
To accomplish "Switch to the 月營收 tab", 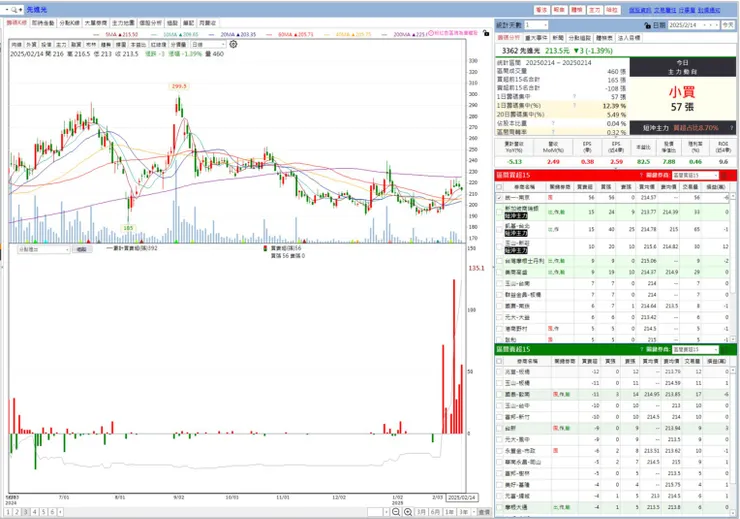I will click(207, 23).
